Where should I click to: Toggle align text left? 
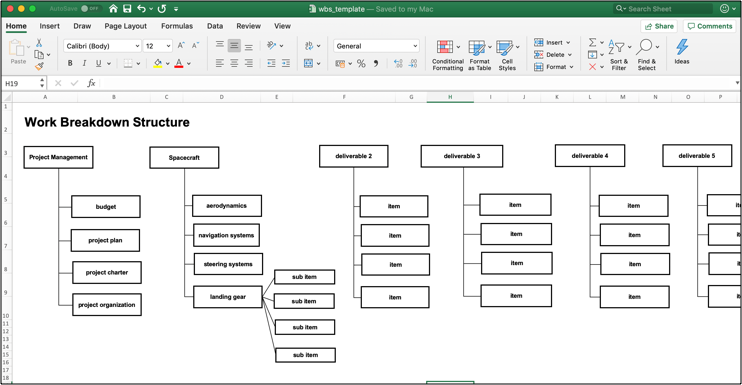click(220, 63)
